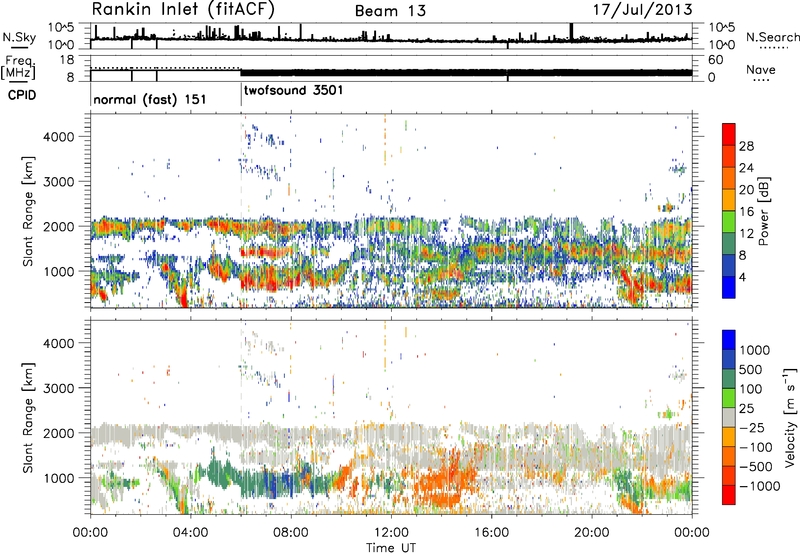Click the '20:00' time axis label
The width and height of the screenshot is (800, 554).
pos(591,533)
